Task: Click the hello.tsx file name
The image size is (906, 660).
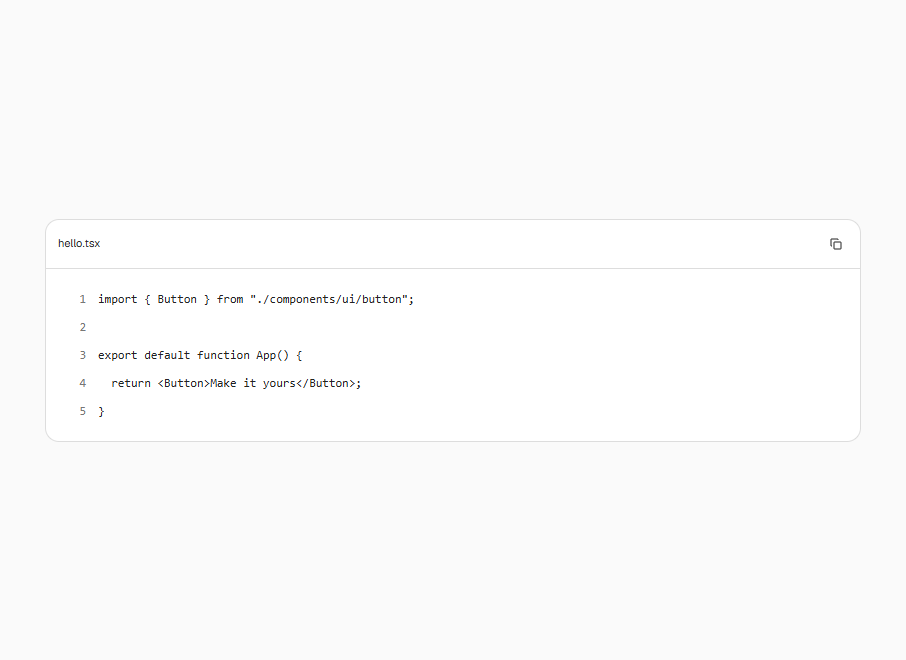Action: [x=79, y=243]
